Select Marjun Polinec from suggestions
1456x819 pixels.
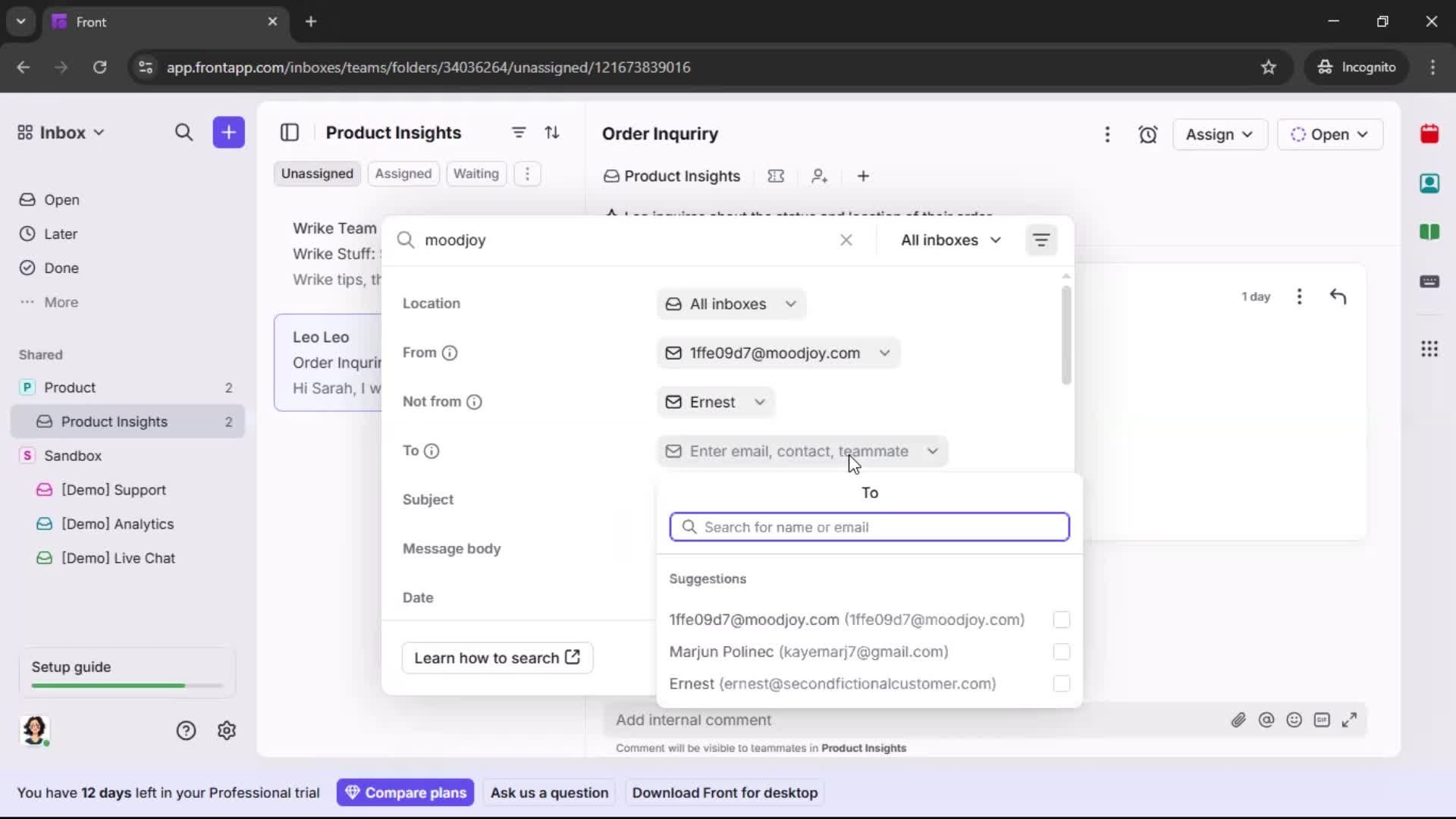808,652
